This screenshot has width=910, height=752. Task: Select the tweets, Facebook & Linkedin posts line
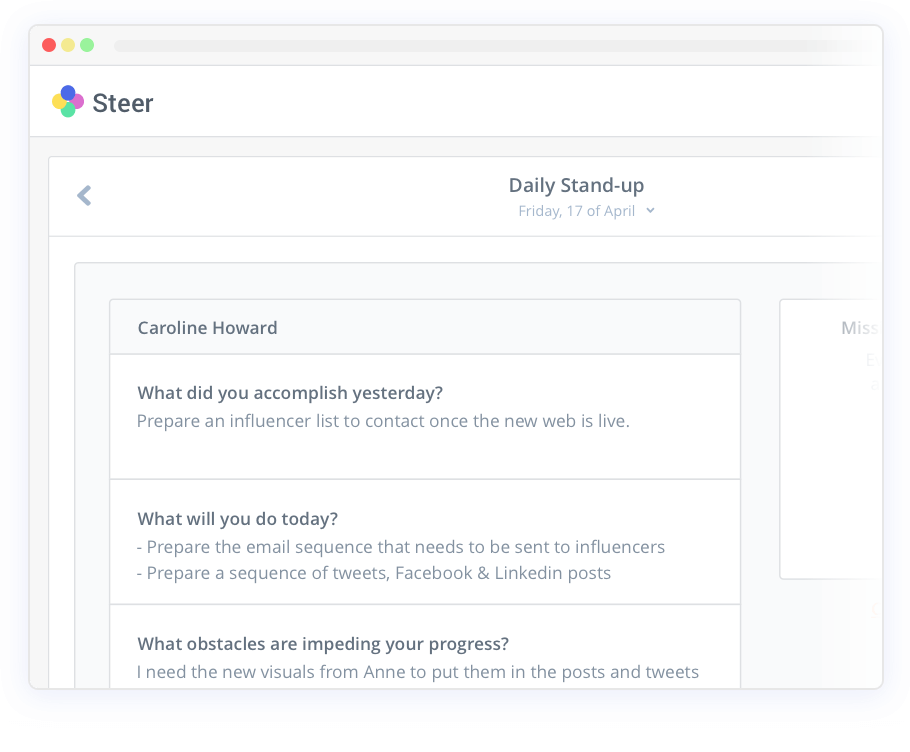coord(374,573)
